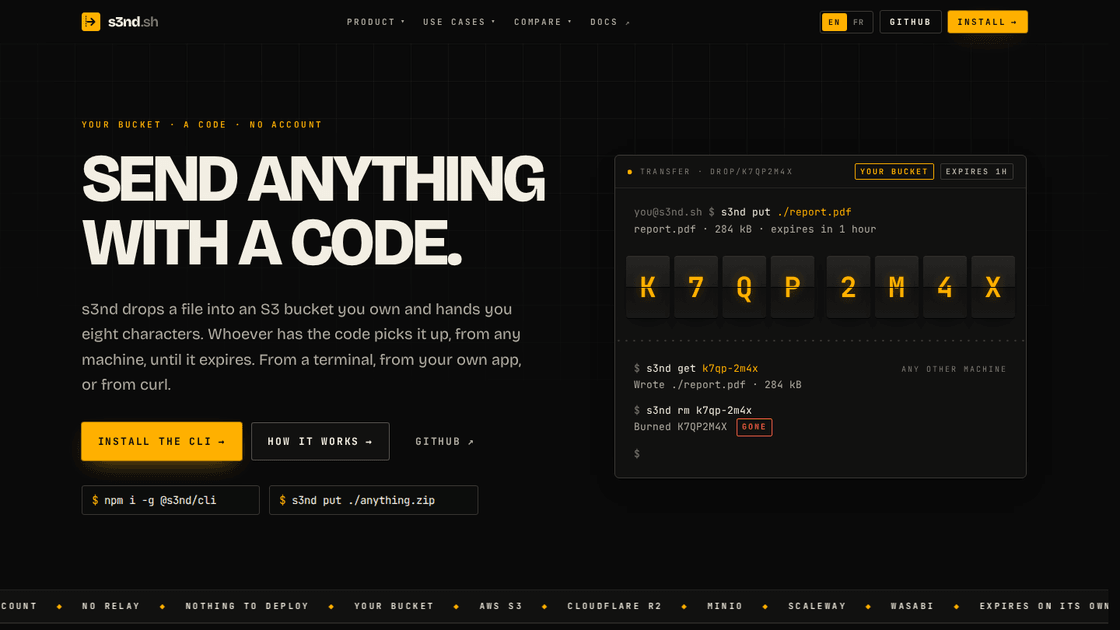Click the Your Bucket badge
Viewport: 1120px width, 630px height.
click(894, 171)
